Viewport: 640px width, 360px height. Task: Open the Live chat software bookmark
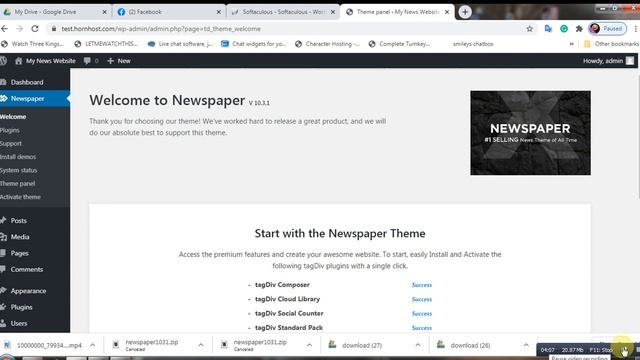180,44
